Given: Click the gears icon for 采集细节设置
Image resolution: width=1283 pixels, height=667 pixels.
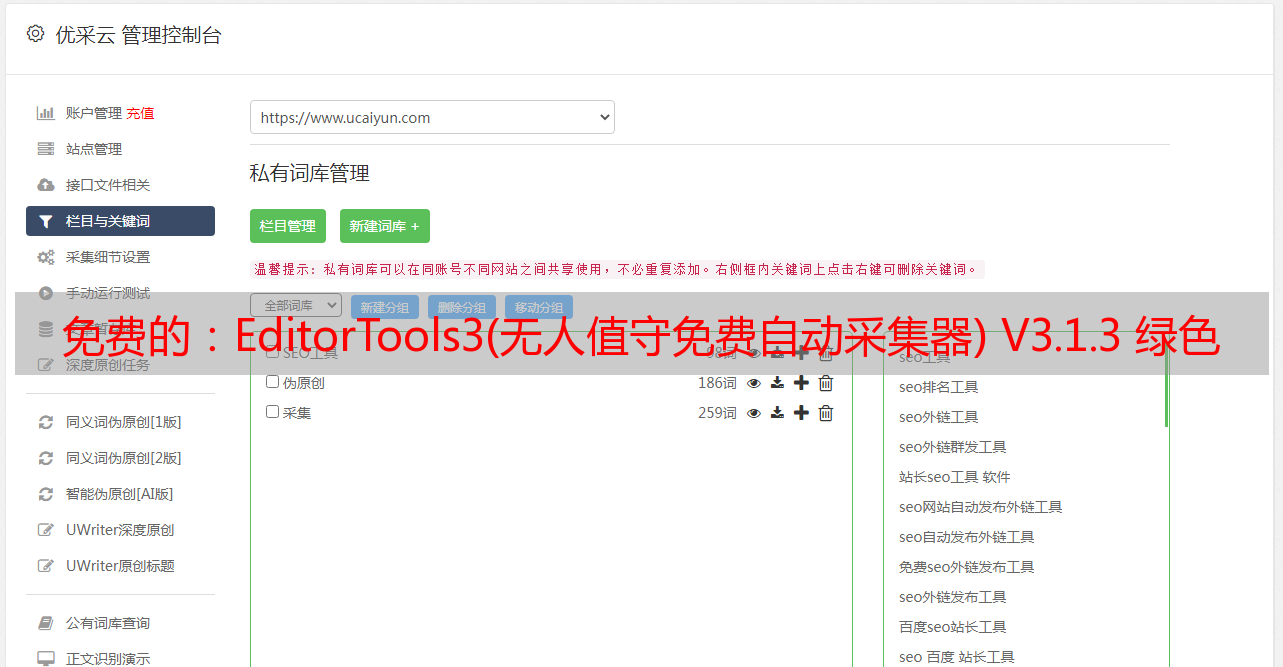Looking at the screenshot, I should tap(46, 257).
